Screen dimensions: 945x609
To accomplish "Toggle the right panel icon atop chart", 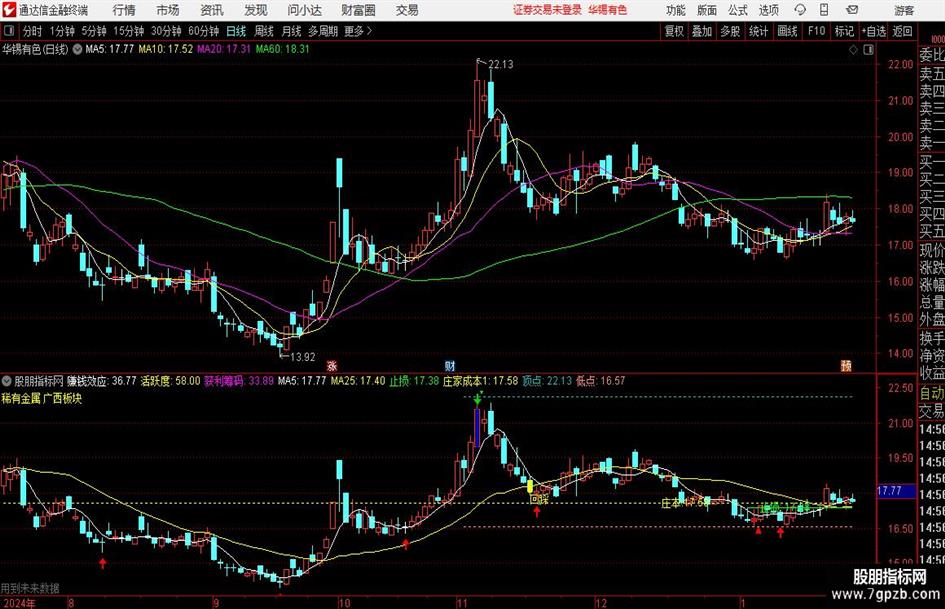I will (868, 50).
